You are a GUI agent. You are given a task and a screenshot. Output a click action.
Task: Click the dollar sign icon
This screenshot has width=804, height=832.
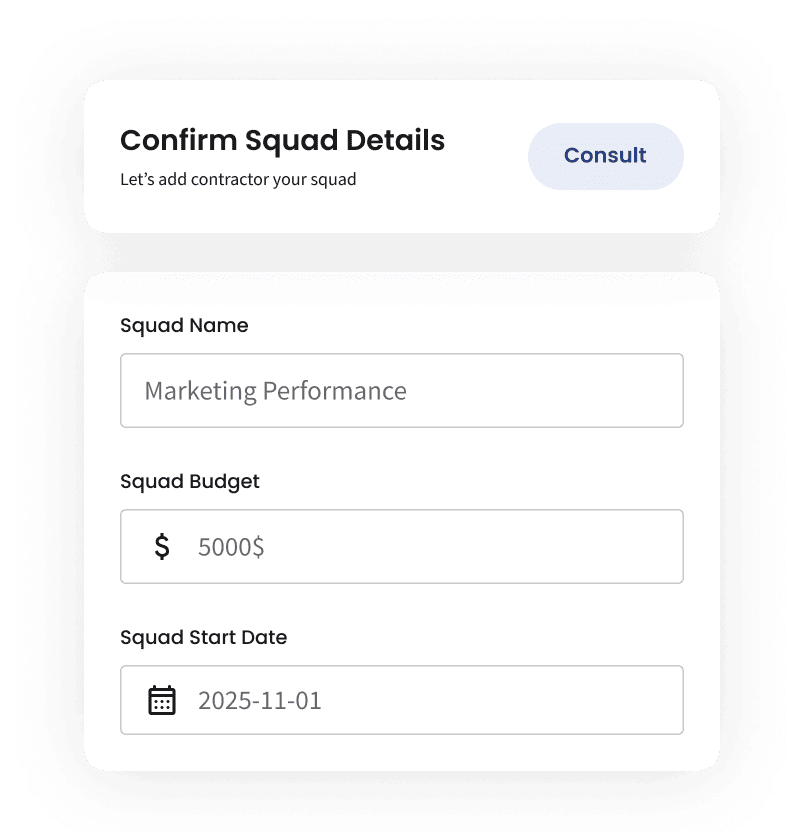click(162, 546)
